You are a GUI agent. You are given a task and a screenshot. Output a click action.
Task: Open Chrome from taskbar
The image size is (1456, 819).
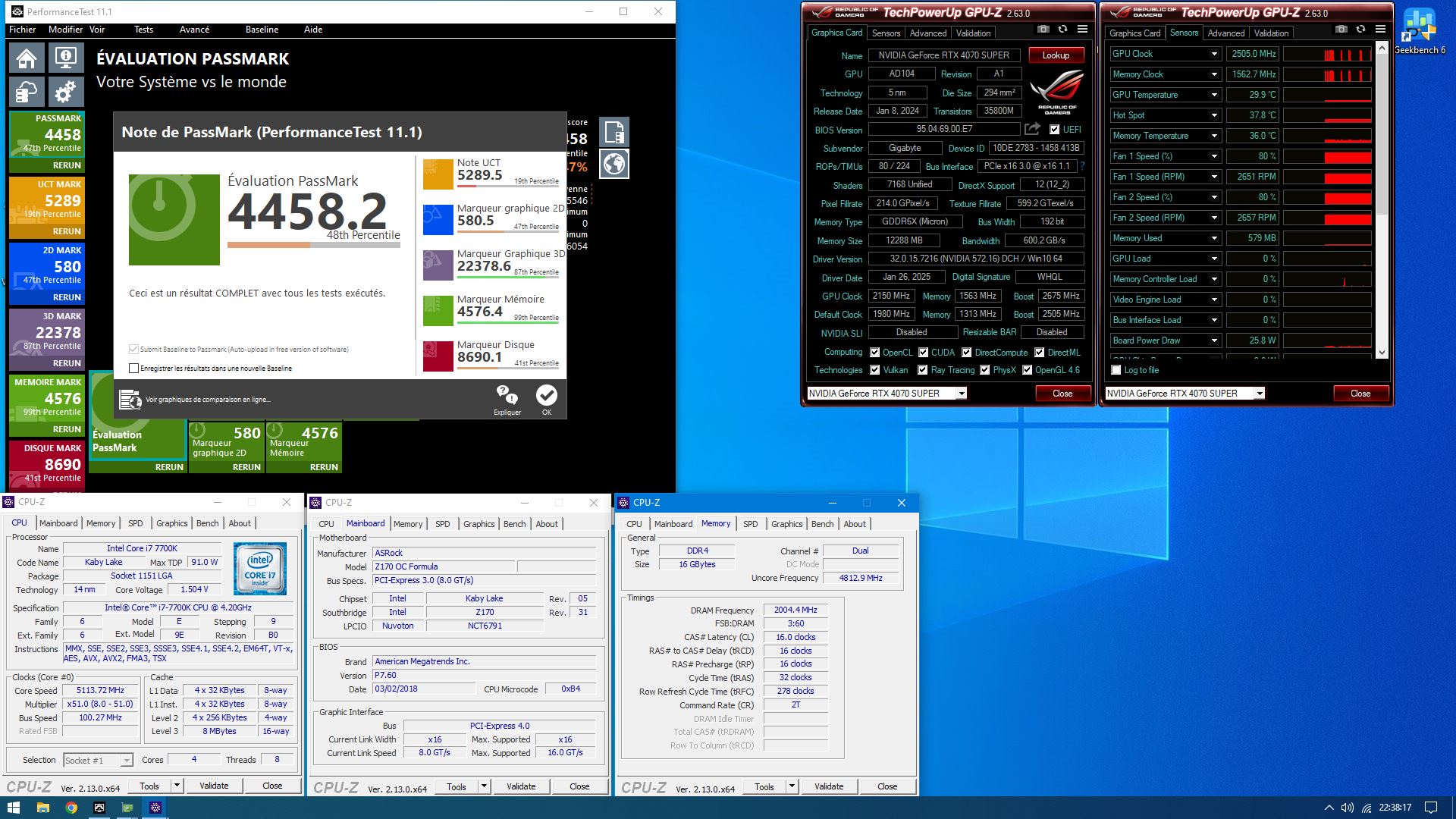click(71, 808)
